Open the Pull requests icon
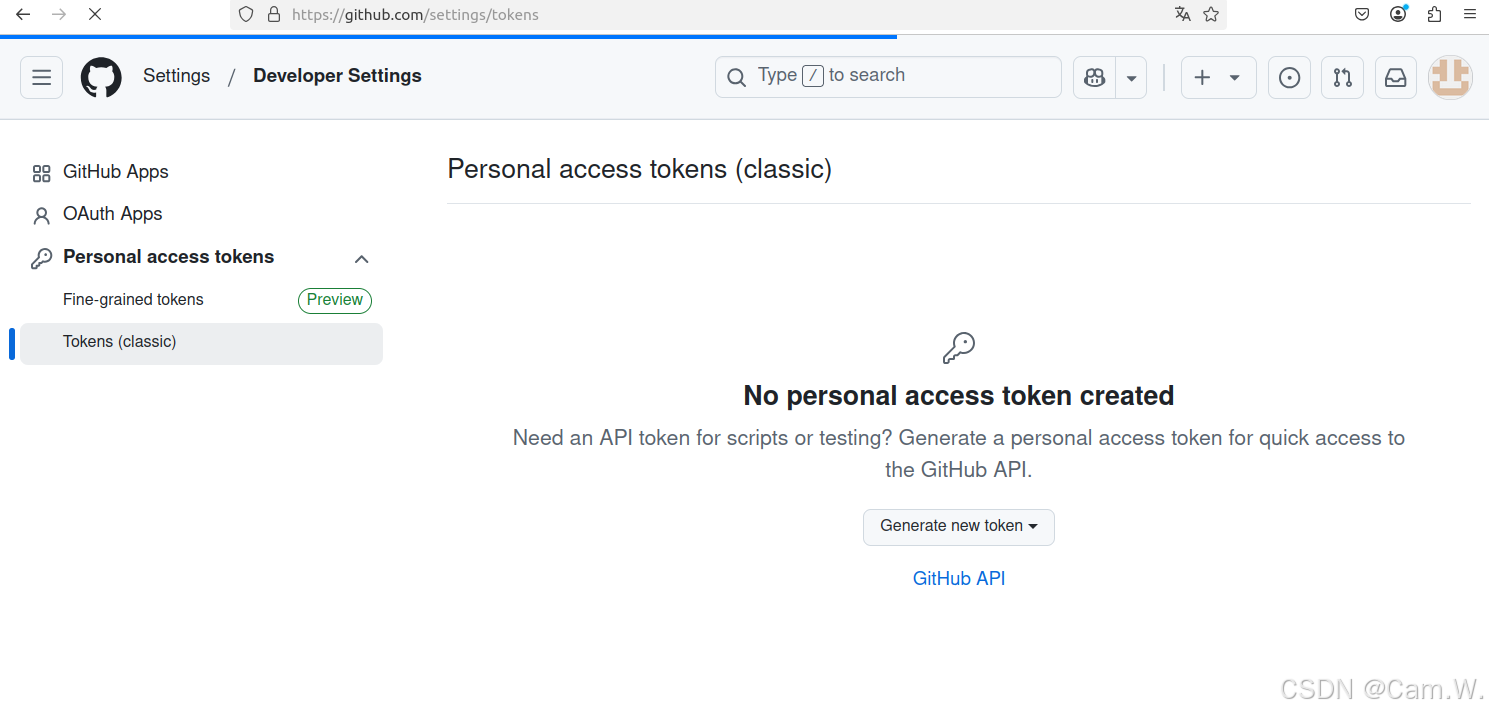Image resolution: width=1489 pixels, height=715 pixels. click(x=1342, y=77)
